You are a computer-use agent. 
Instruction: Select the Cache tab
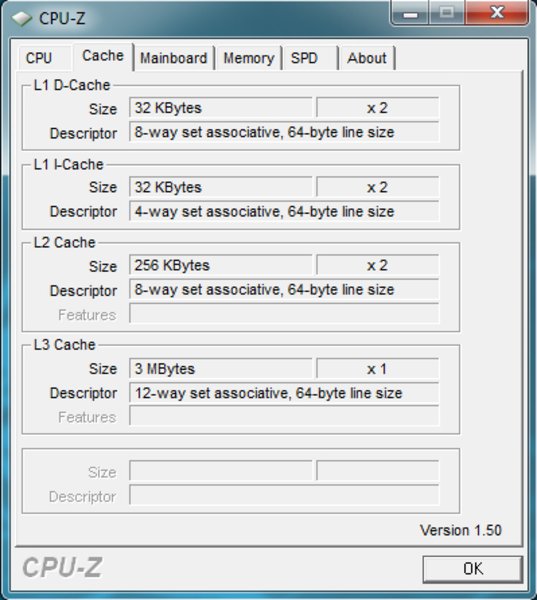pyautogui.click(x=103, y=57)
